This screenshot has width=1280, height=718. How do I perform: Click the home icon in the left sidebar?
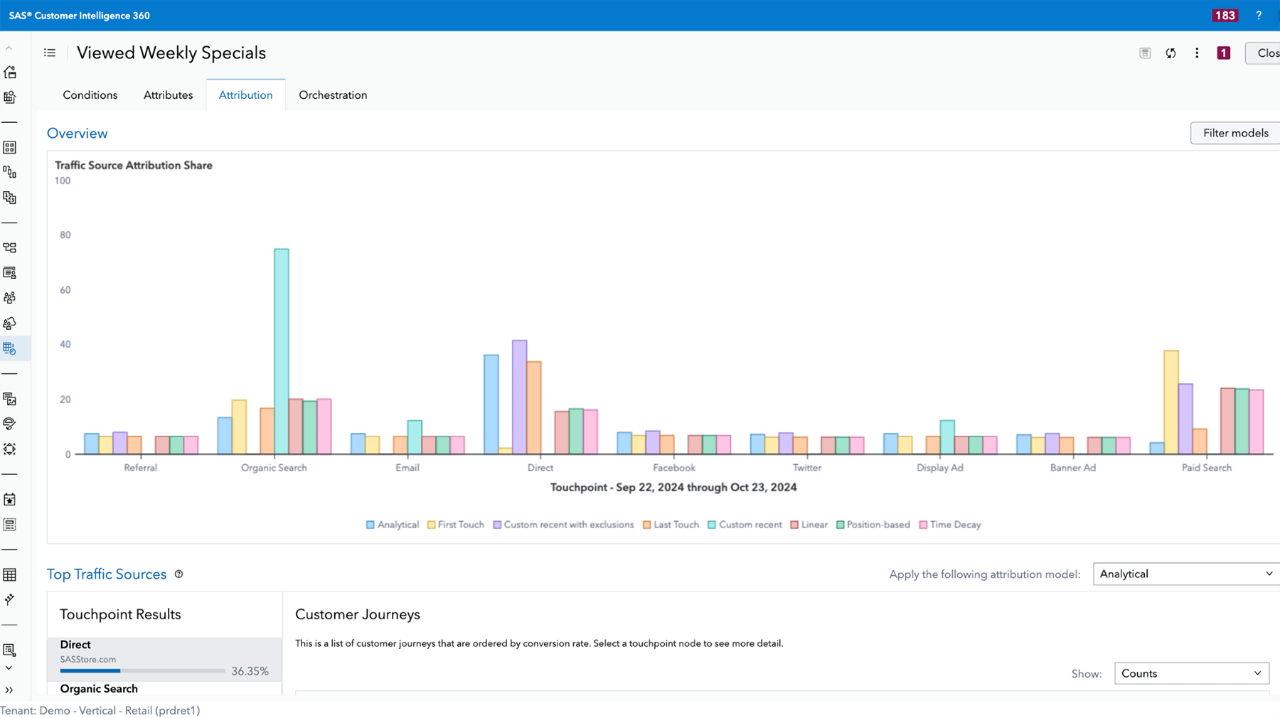pyautogui.click(x=10, y=72)
